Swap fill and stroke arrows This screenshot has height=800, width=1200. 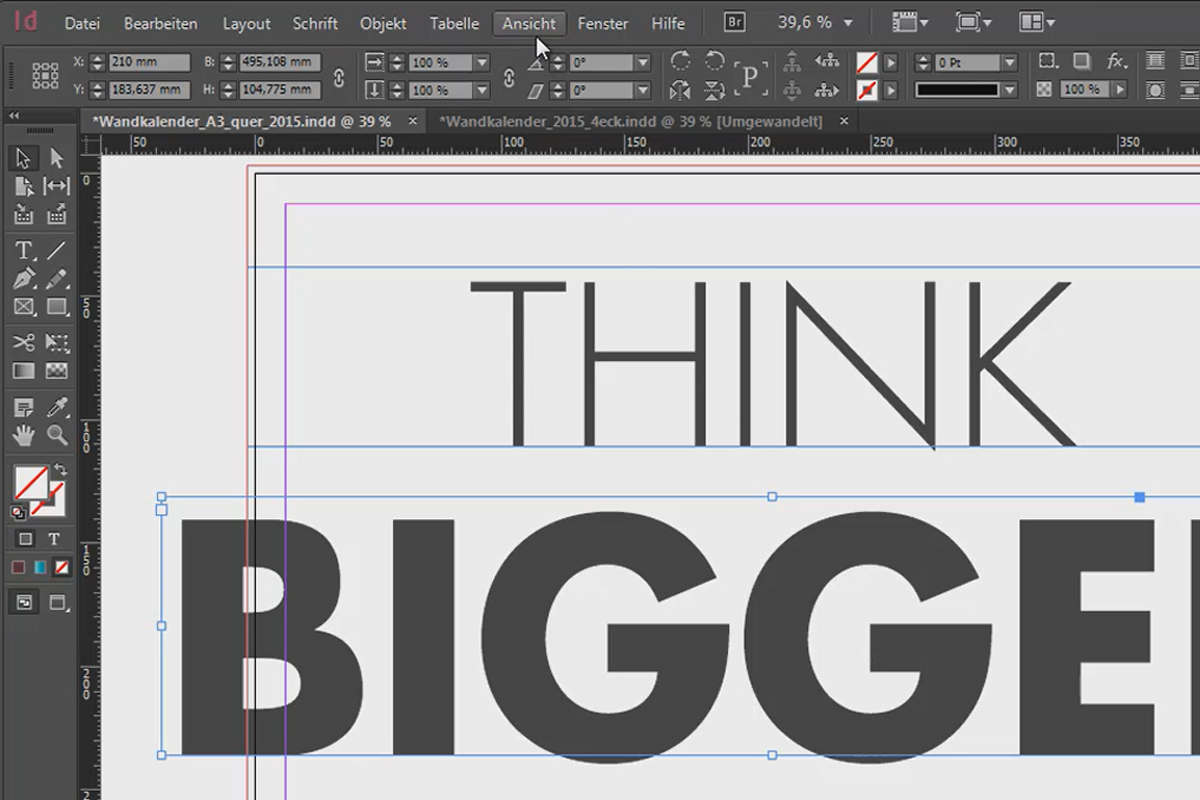59,469
